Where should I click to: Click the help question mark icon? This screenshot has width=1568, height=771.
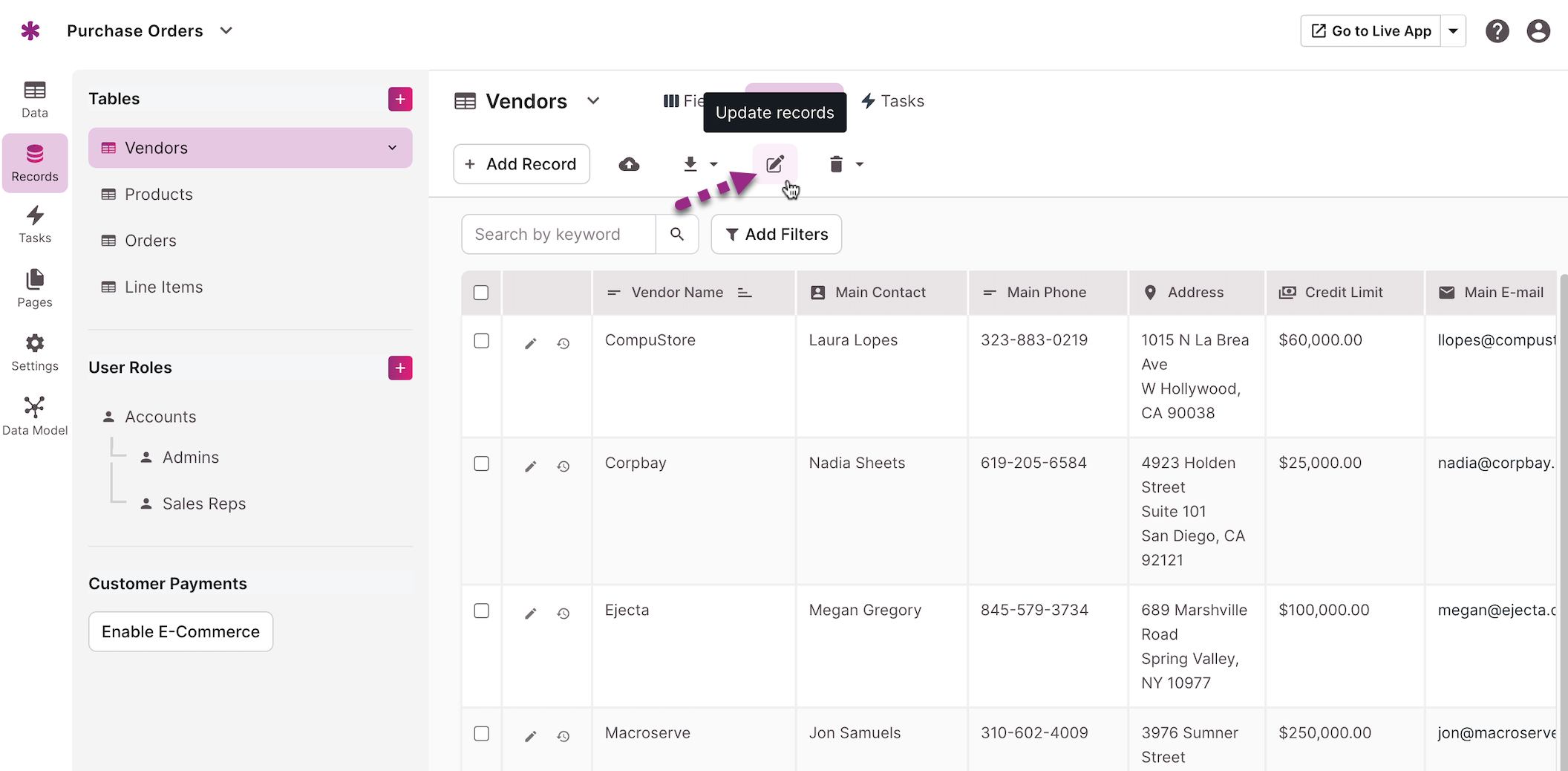click(1497, 31)
